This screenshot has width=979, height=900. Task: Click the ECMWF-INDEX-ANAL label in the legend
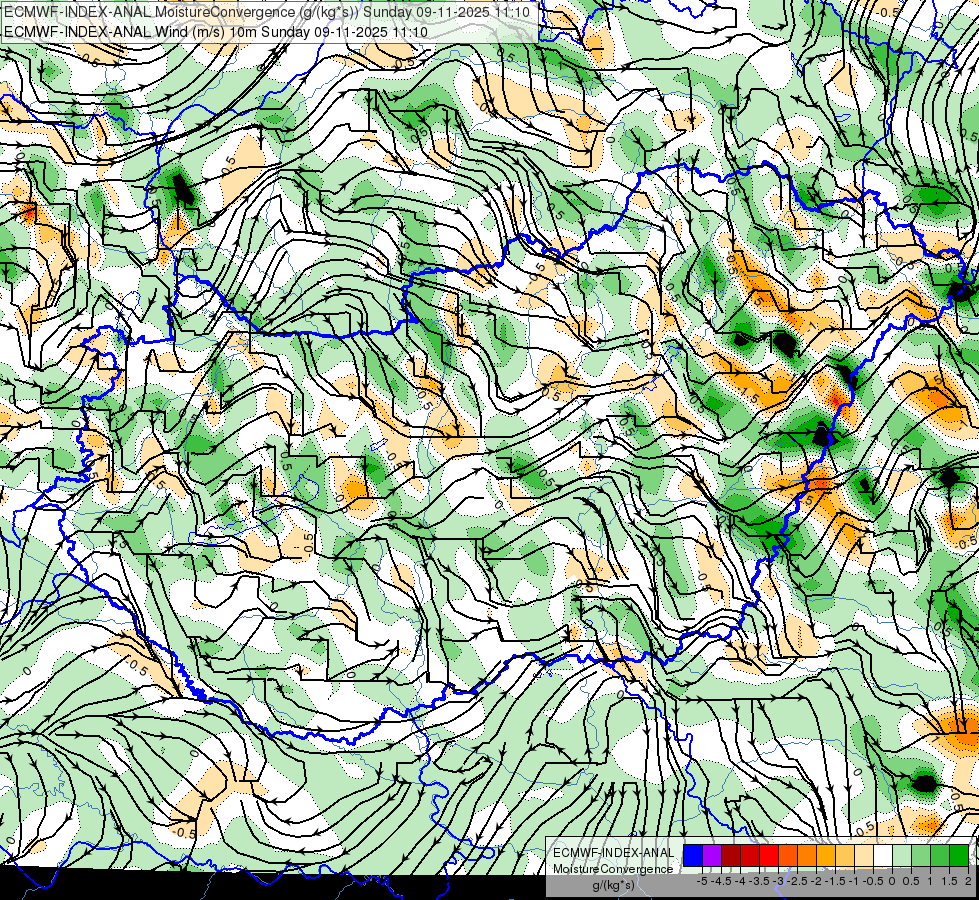613,853
